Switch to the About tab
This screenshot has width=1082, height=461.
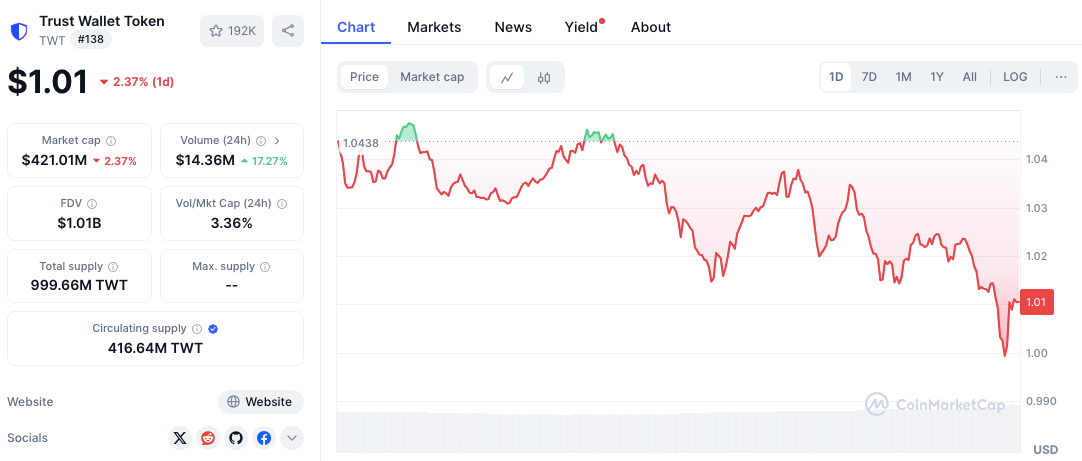point(651,27)
